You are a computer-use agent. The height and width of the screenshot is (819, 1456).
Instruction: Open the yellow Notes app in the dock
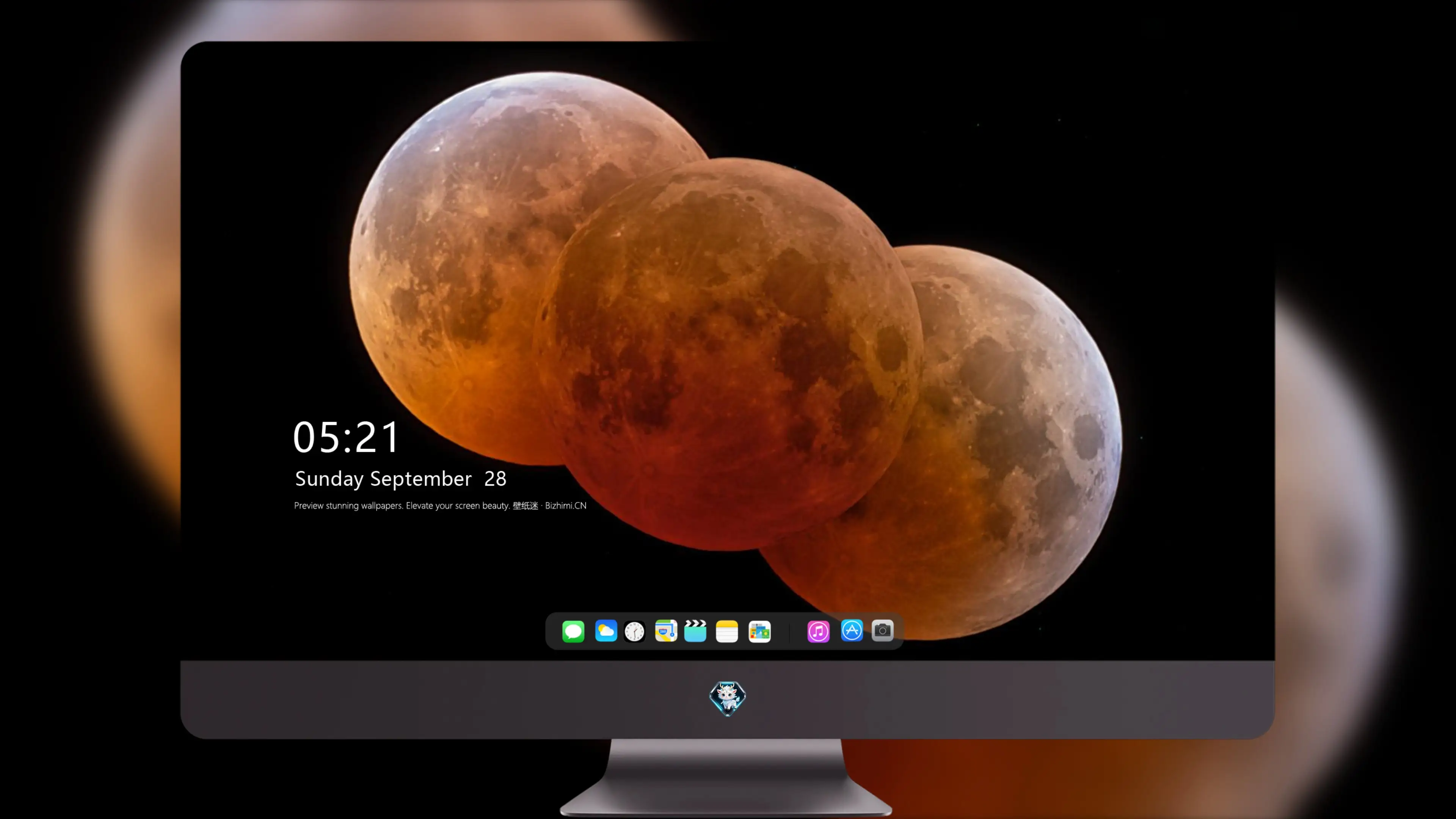727,631
